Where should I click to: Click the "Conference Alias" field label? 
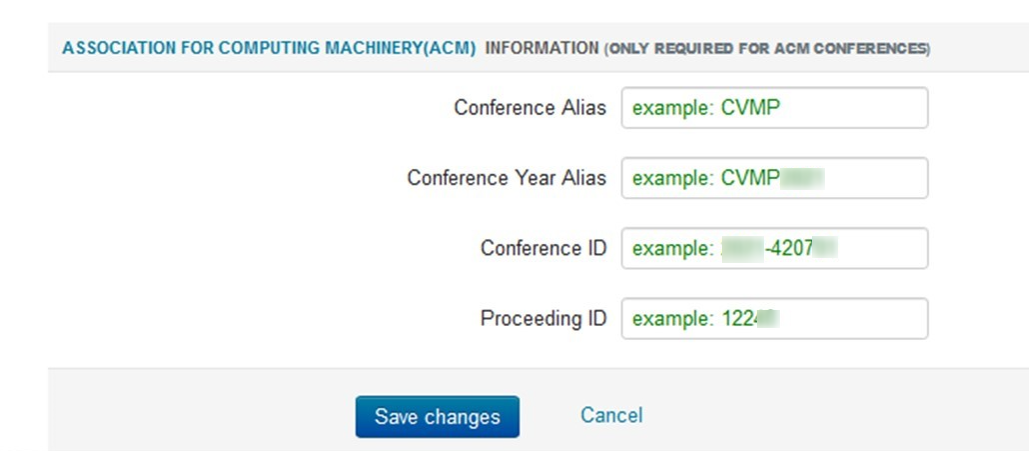pos(530,108)
